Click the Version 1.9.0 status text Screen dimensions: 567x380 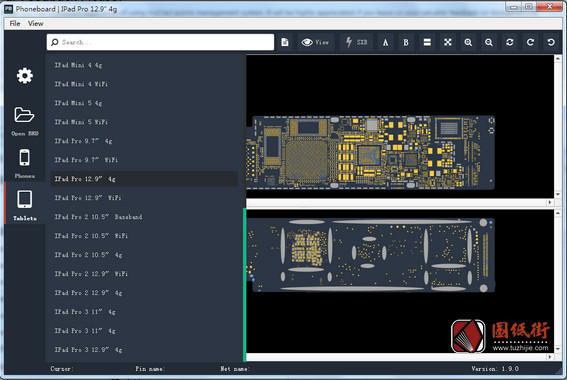495,369
